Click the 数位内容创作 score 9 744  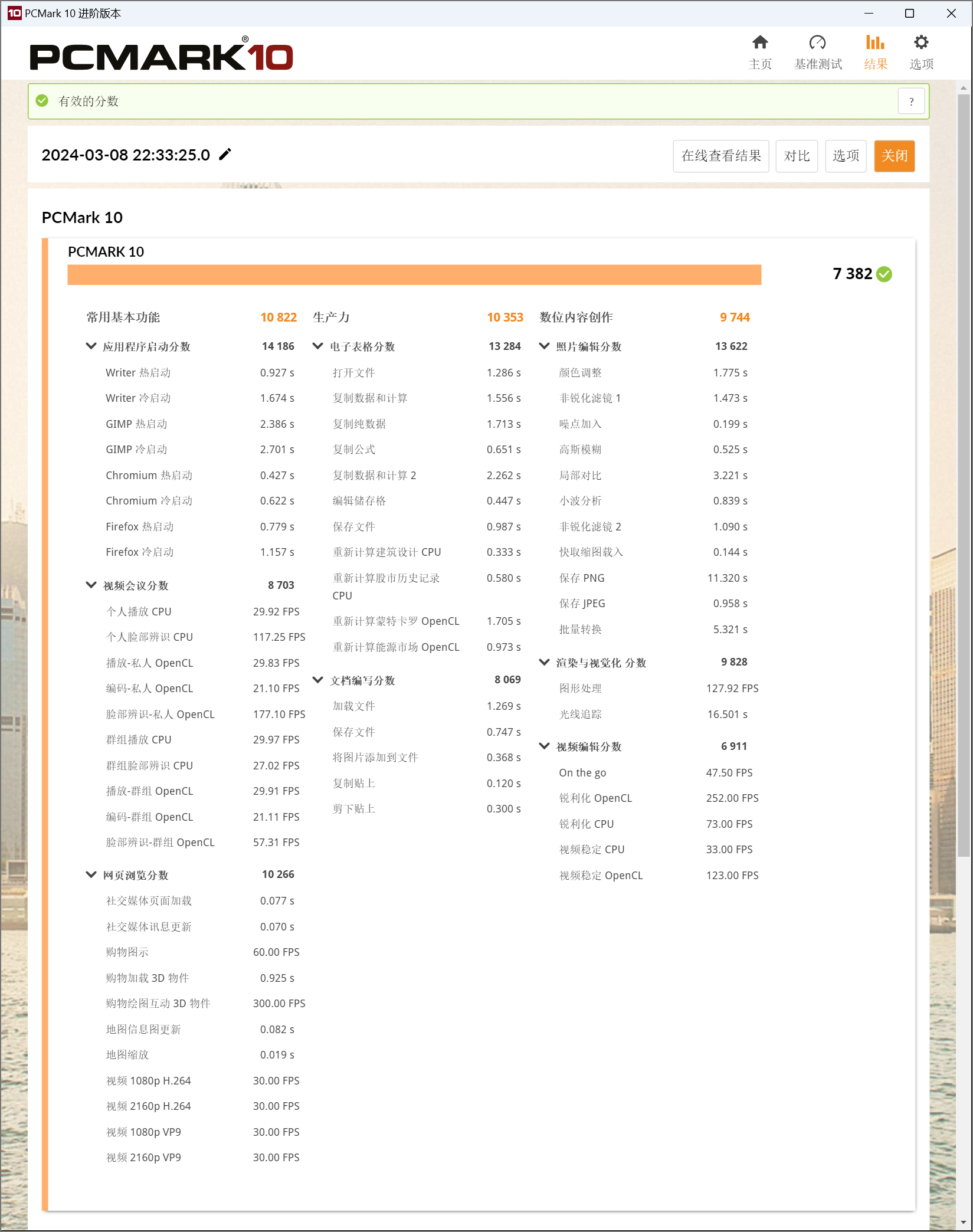pos(735,317)
